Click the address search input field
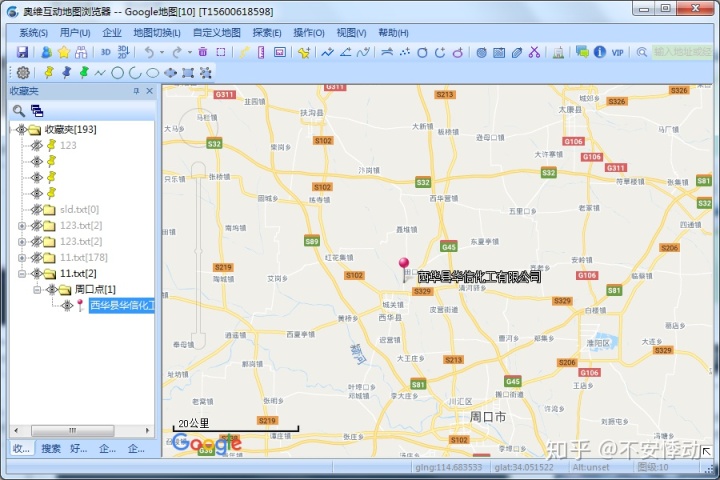 (681, 52)
